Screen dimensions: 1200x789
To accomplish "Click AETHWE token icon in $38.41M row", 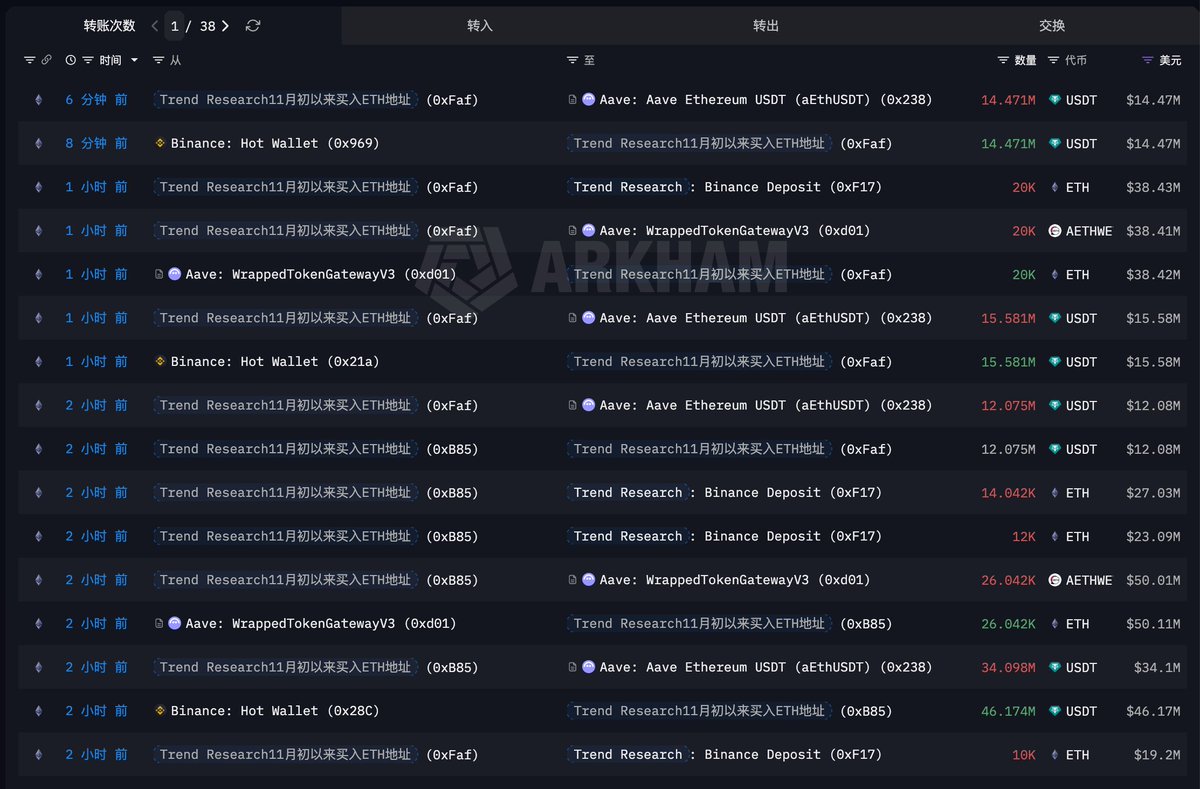I will pyautogui.click(x=1054, y=231).
